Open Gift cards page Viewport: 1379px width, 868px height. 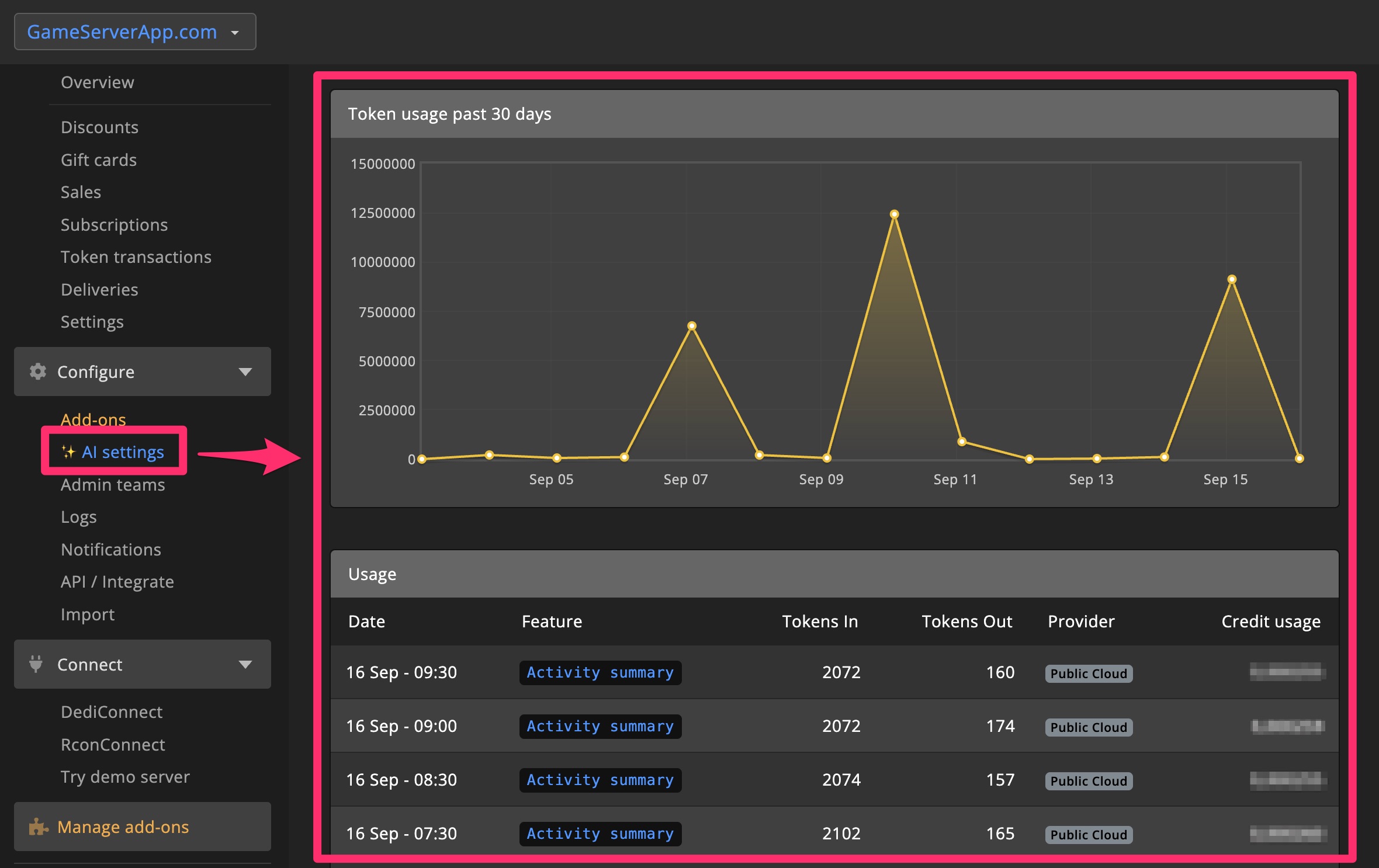tap(99, 160)
